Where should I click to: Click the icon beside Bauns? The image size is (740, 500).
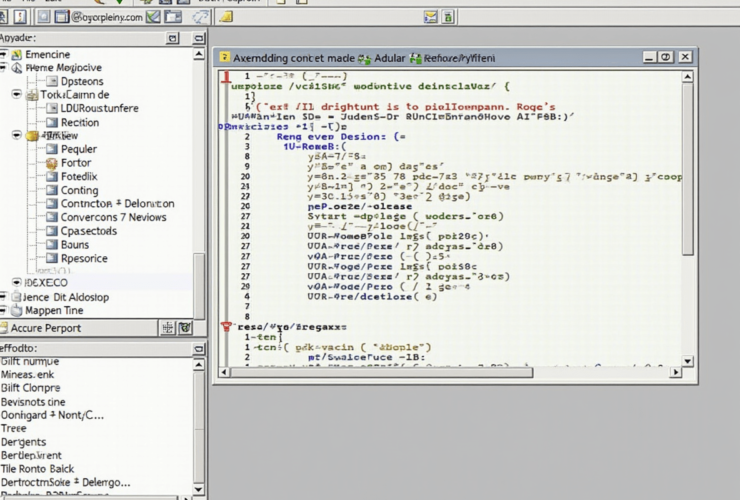52,245
